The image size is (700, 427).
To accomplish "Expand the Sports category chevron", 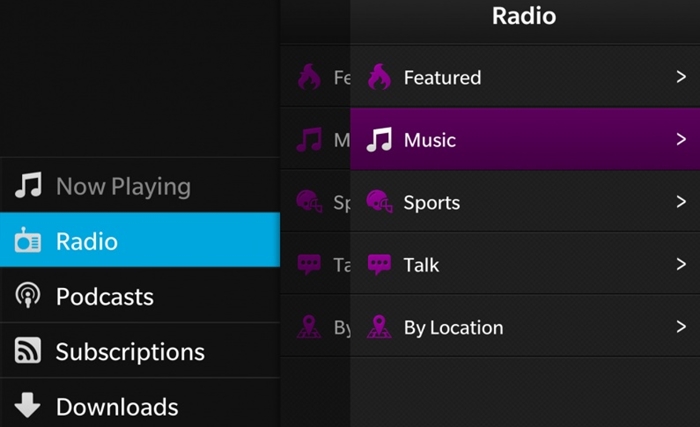I will coord(681,202).
